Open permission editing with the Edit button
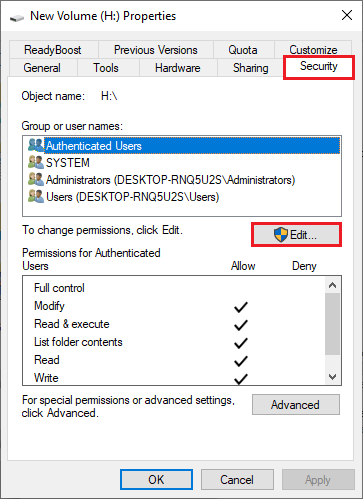Image resolution: width=363 pixels, height=499 pixels. (296, 235)
